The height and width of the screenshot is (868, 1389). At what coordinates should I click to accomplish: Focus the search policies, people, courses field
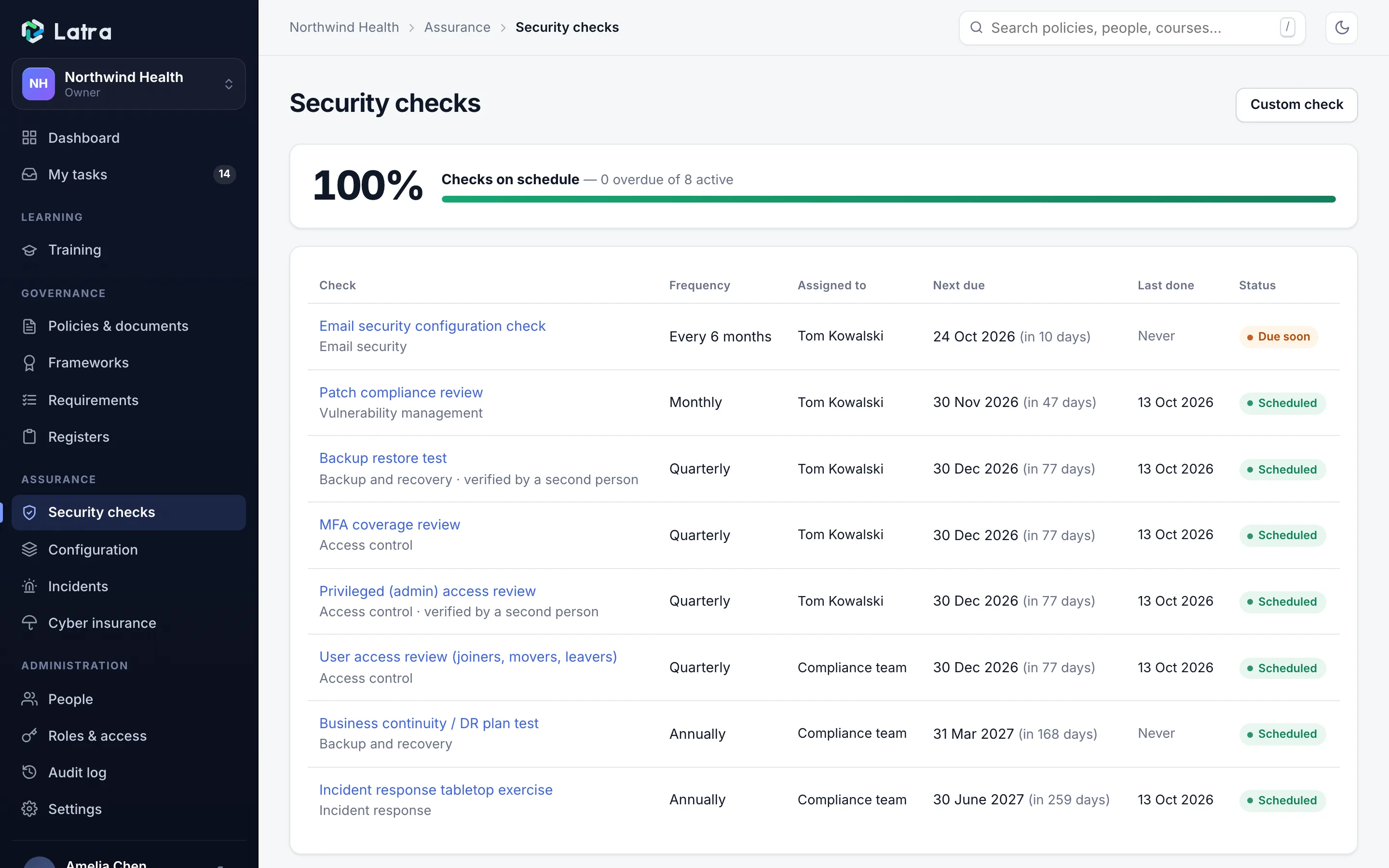pyautogui.click(x=1132, y=27)
